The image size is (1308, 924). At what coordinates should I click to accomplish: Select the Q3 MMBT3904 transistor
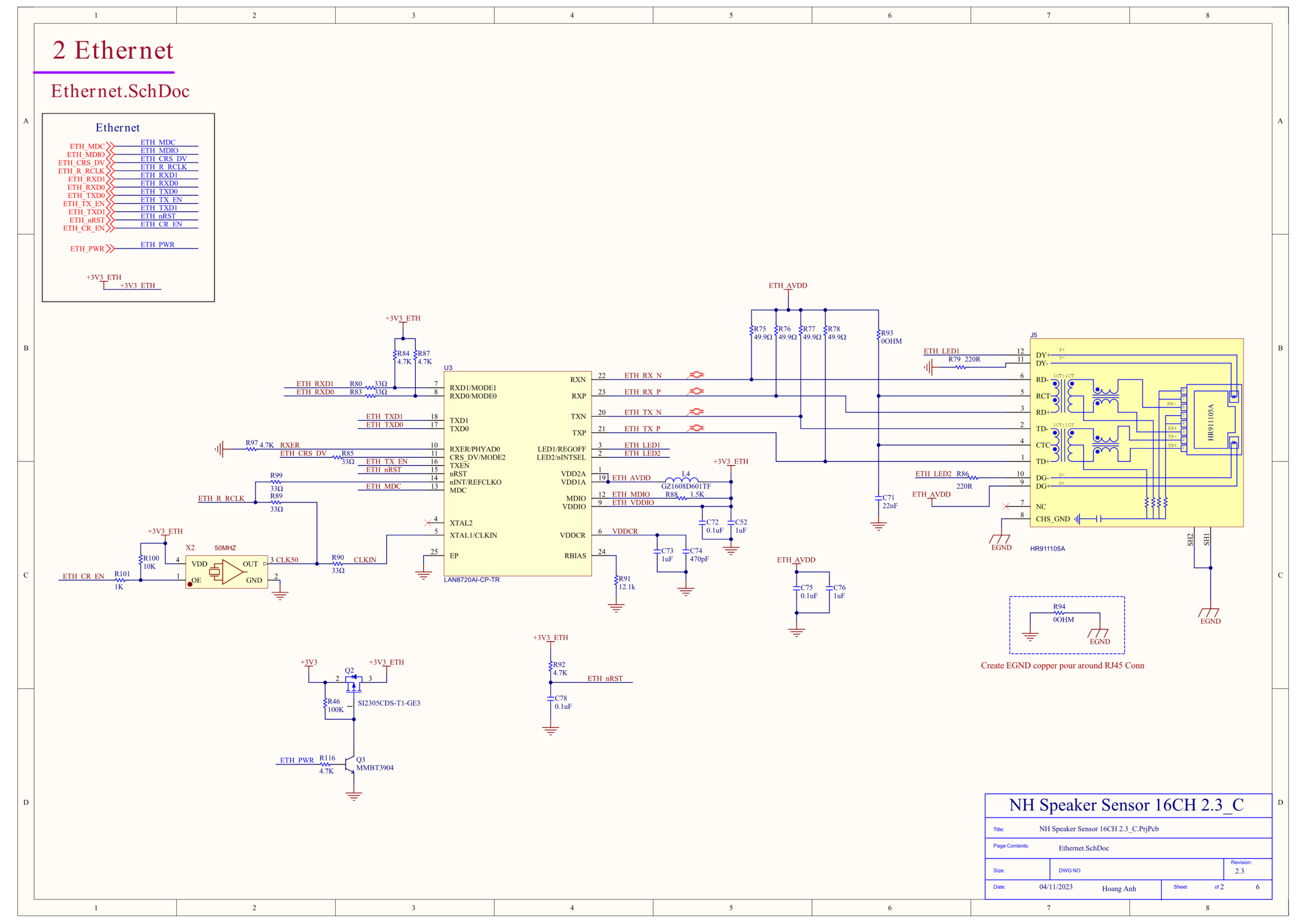(x=351, y=765)
